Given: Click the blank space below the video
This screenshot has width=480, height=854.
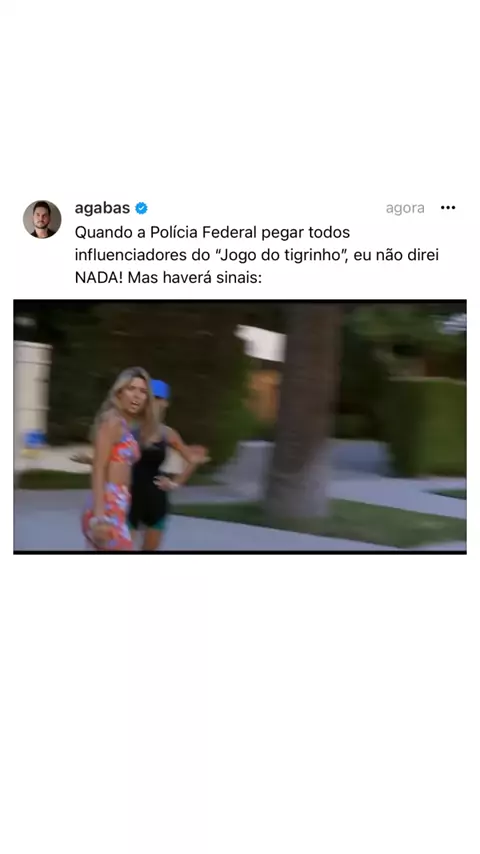Looking at the screenshot, I should (x=240, y=703).
